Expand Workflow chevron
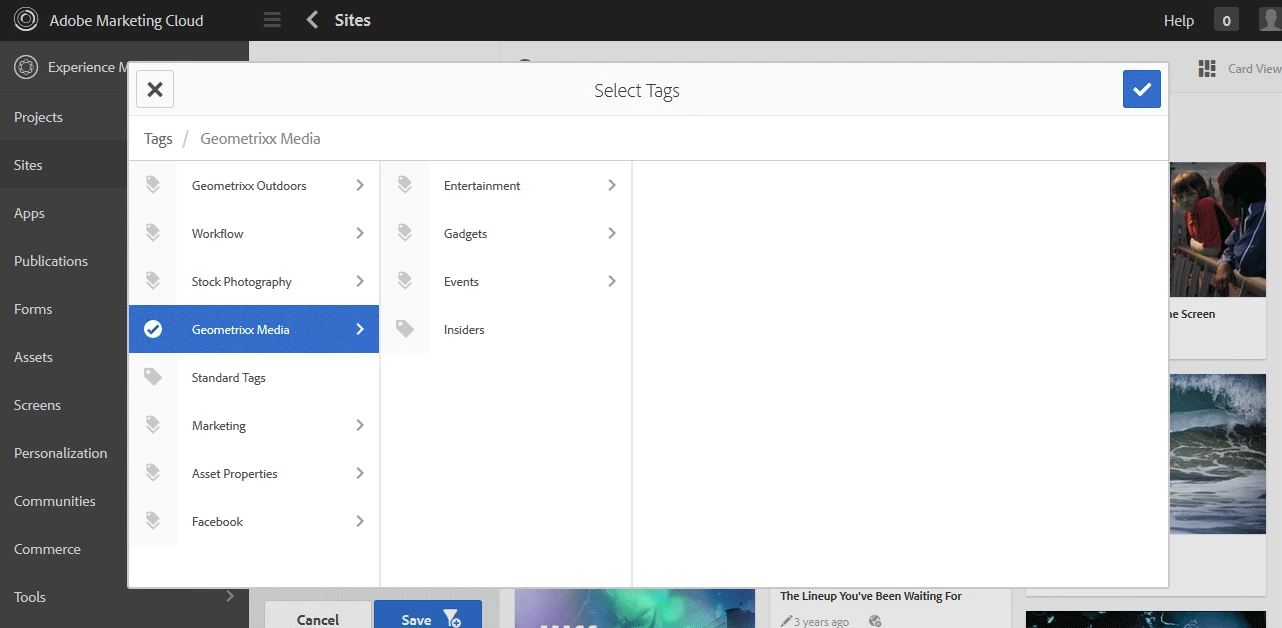The width and height of the screenshot is (1282, 628). coord(360,233)
